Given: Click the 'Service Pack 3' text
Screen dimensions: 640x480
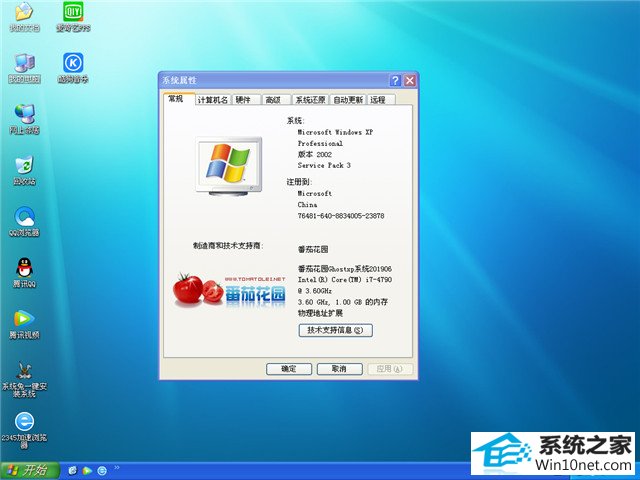Looking at the screenshot, I should point(324,165).
